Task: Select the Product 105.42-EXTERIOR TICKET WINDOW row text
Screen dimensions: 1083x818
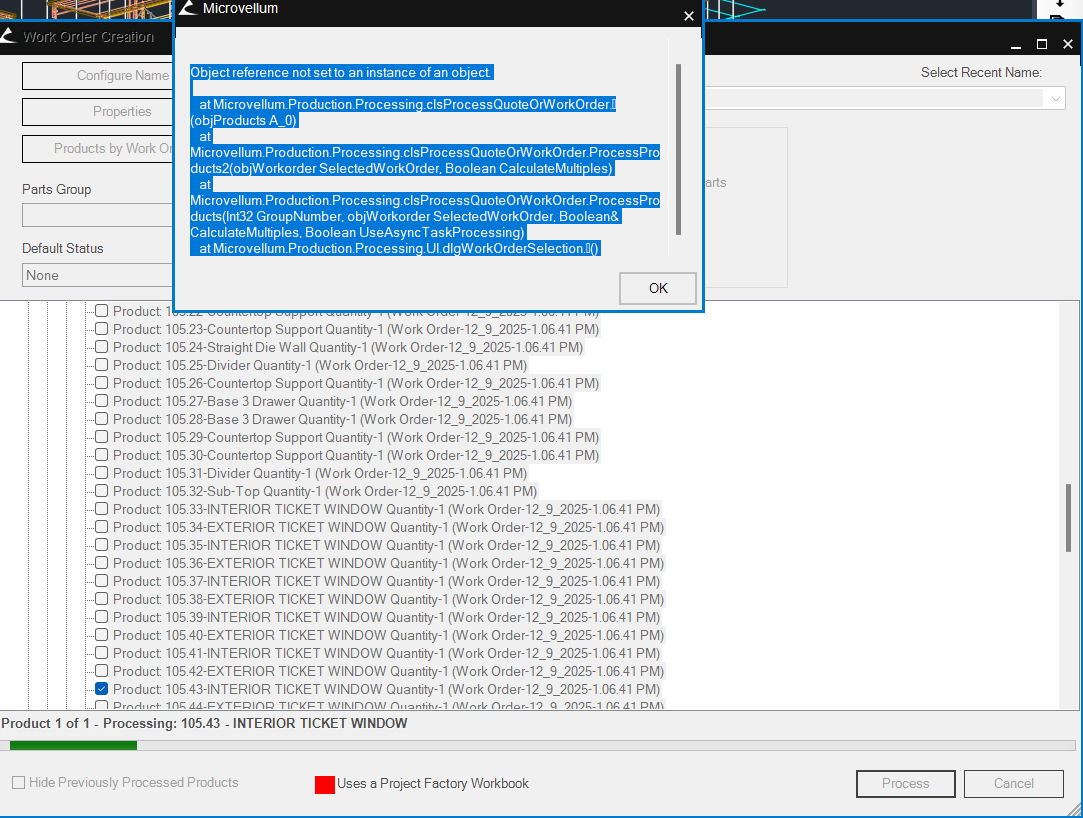Action: [x=388, y=671]
